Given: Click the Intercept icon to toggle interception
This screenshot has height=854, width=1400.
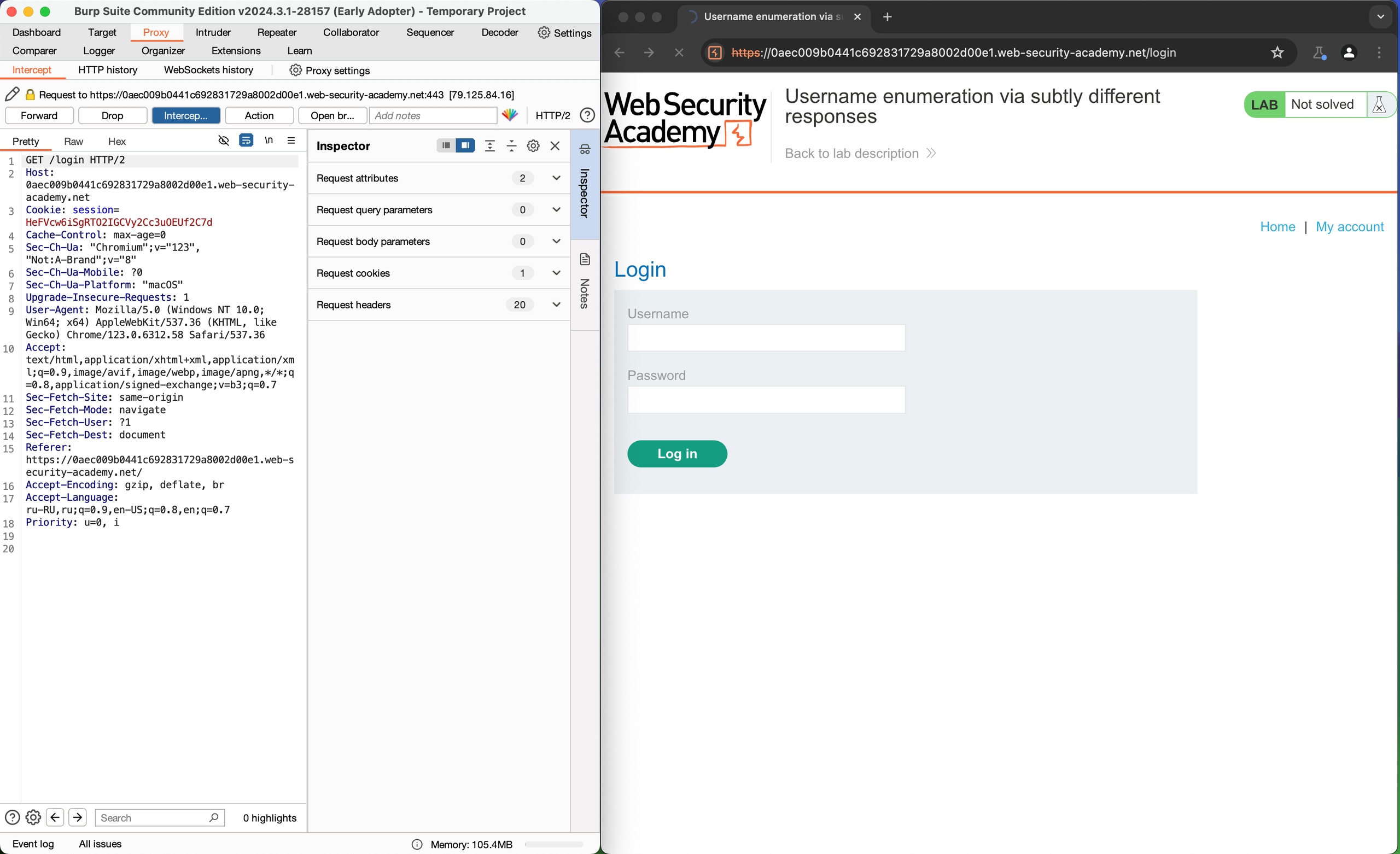Looking at the screenshot, I should click(x=185, y=115).
